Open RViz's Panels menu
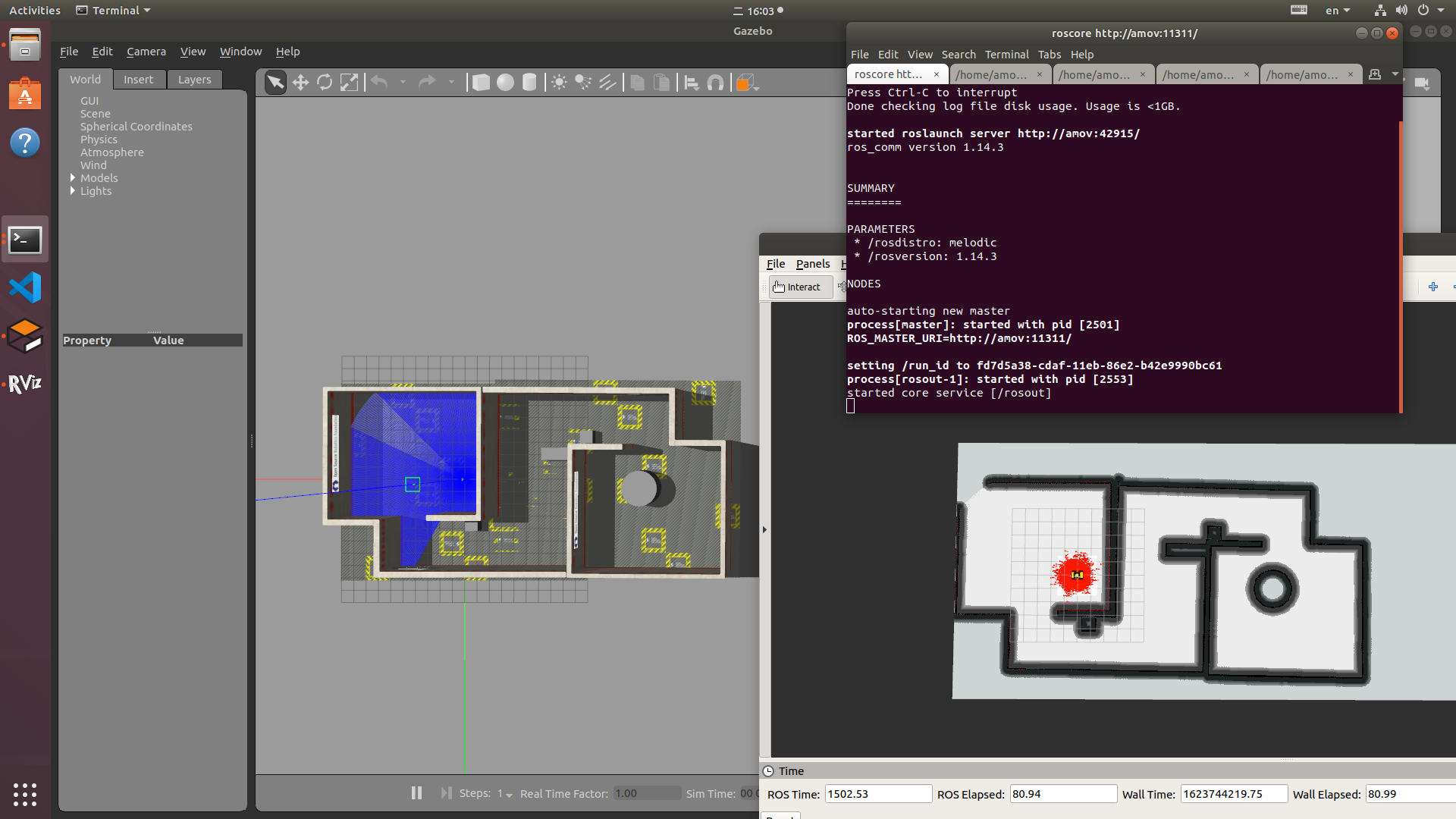1456x819 pixels. tap(813, 264)
